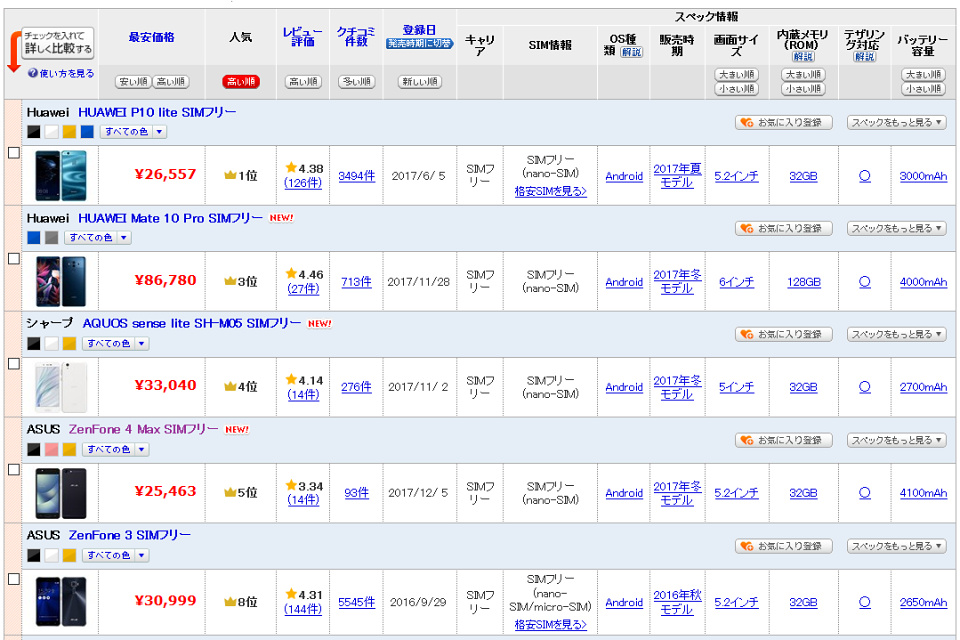960x640 pixels.
Task: Open all-colors dropdown for AQUOS sense lite
Action: (x=115, y=344)
